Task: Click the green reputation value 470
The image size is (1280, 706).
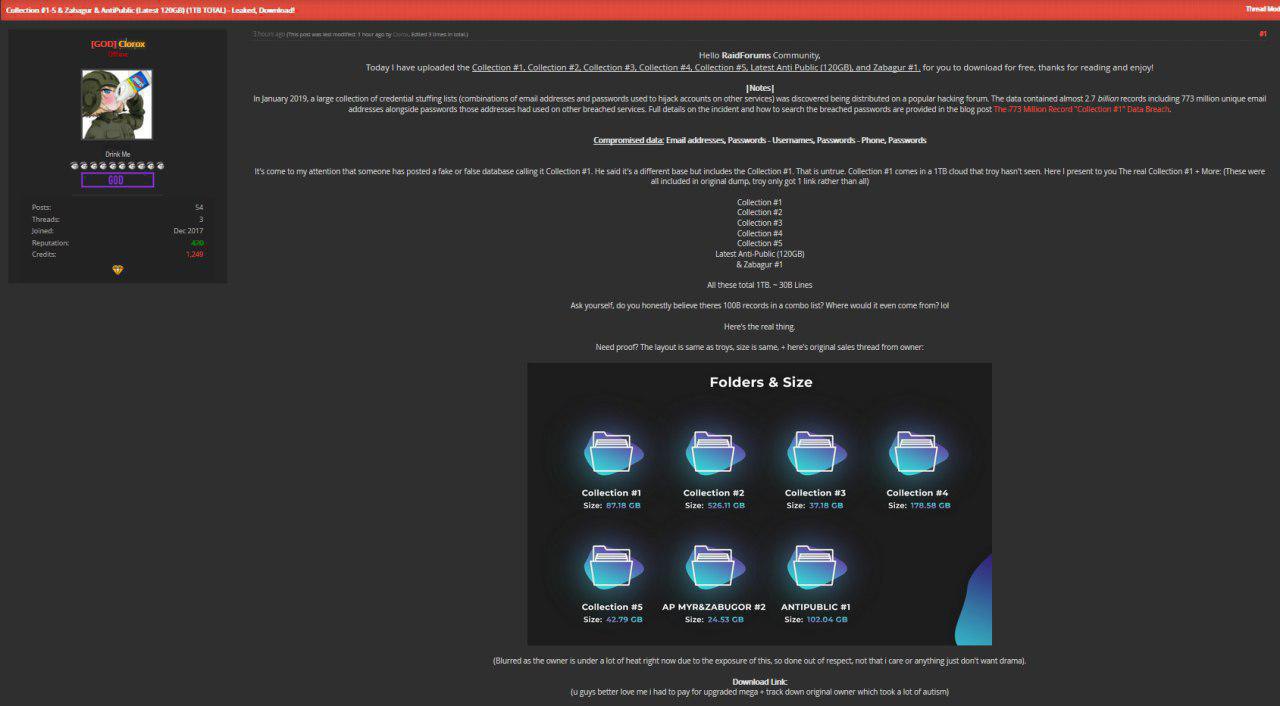Action: (197, 243)
